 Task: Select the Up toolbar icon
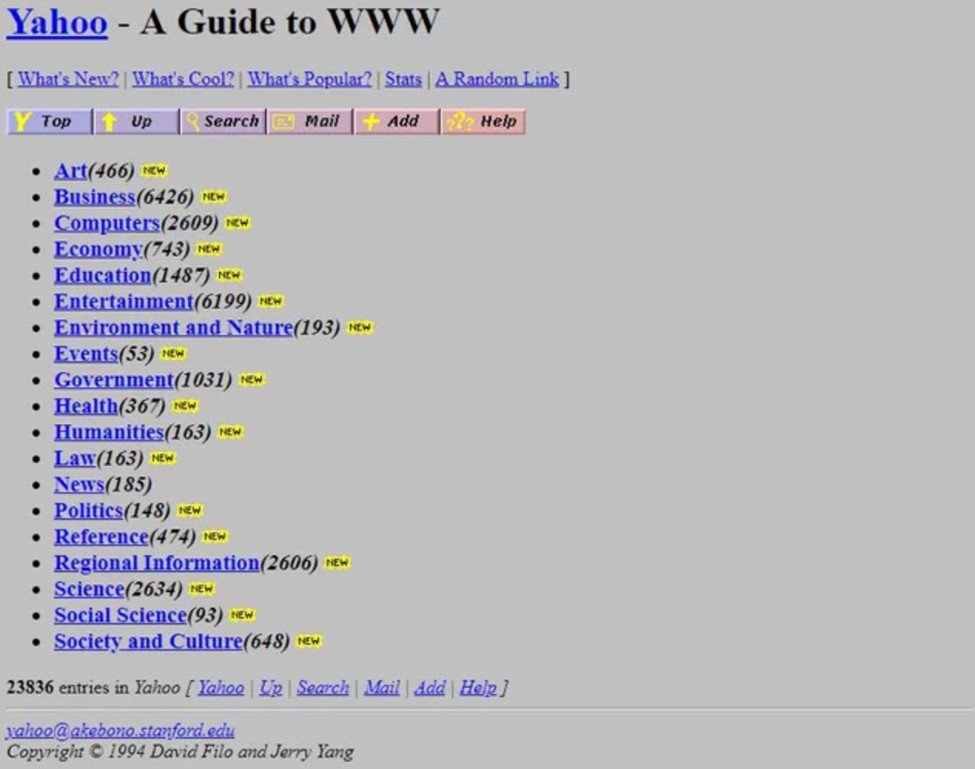point(135,121)
